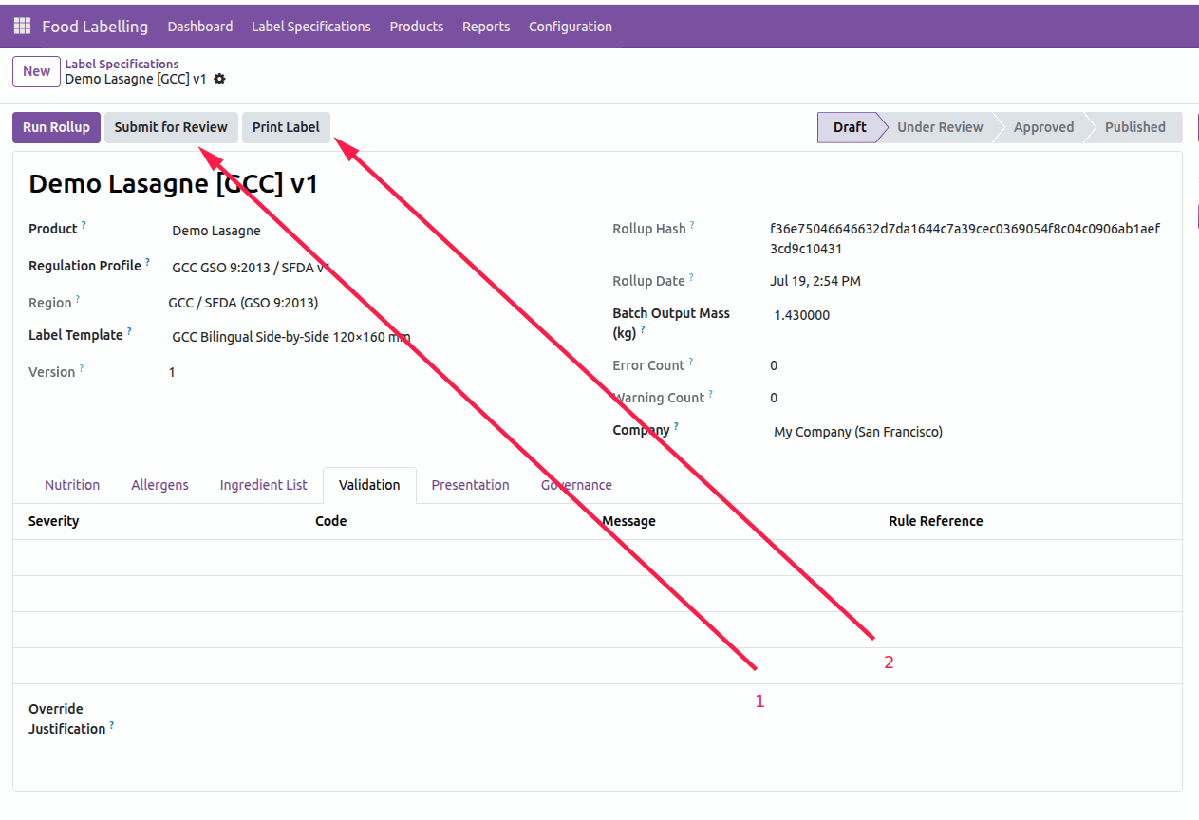Select the Under Review status stage
1199x820 pixels.
(940, 127)
